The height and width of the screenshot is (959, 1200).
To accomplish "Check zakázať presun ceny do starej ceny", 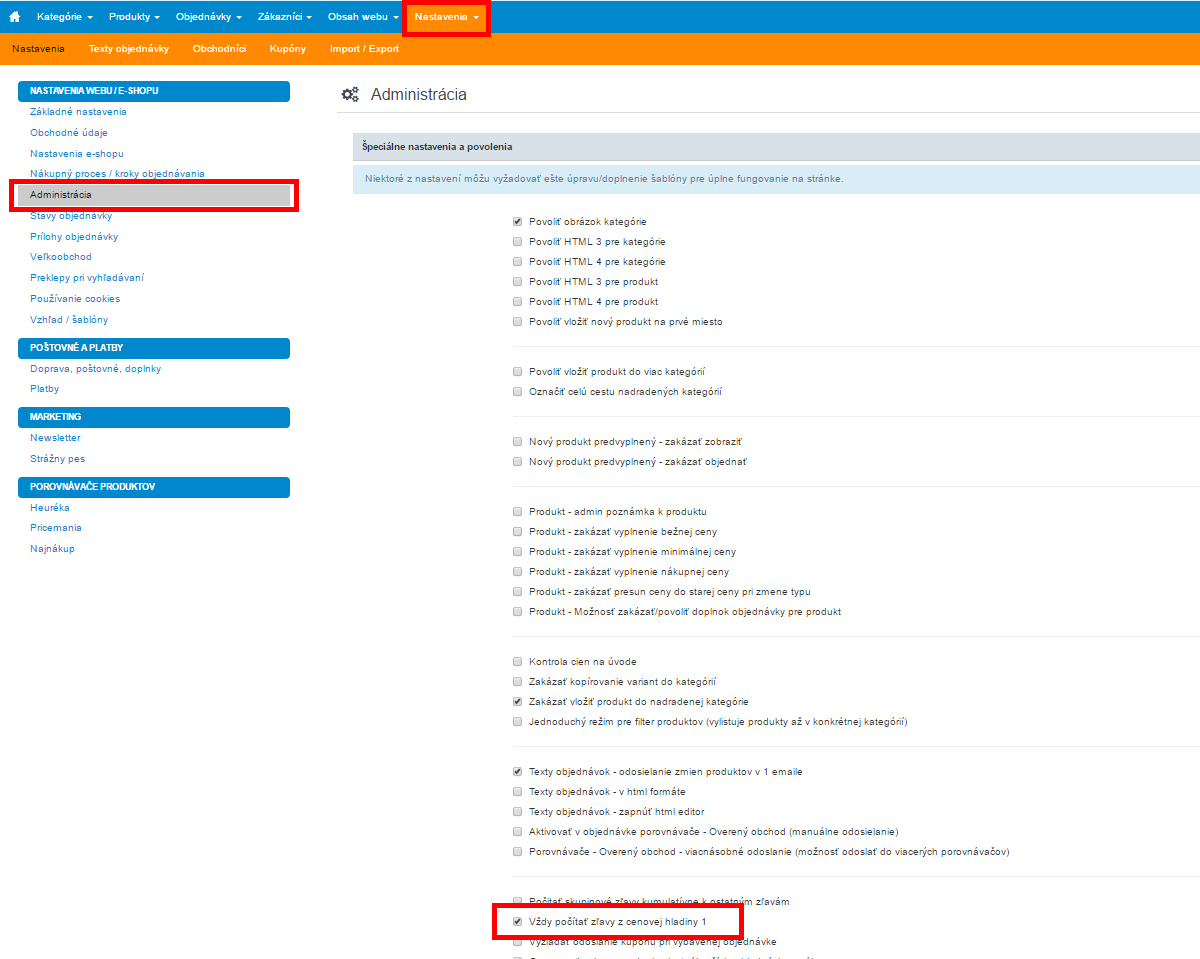I will 518,592.
